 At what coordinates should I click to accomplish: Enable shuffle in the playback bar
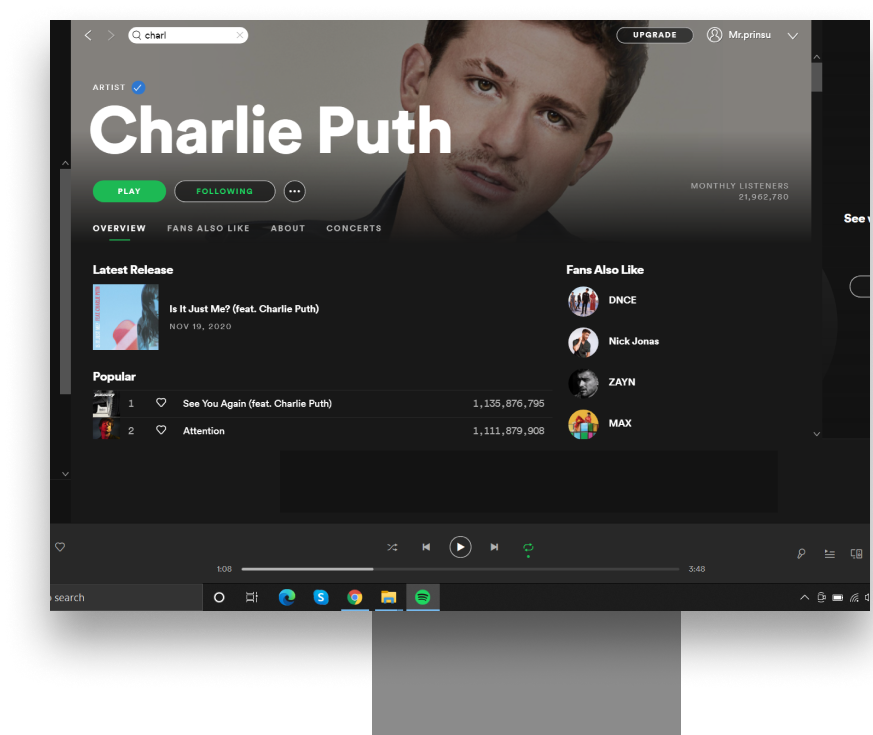click(392, 547)
